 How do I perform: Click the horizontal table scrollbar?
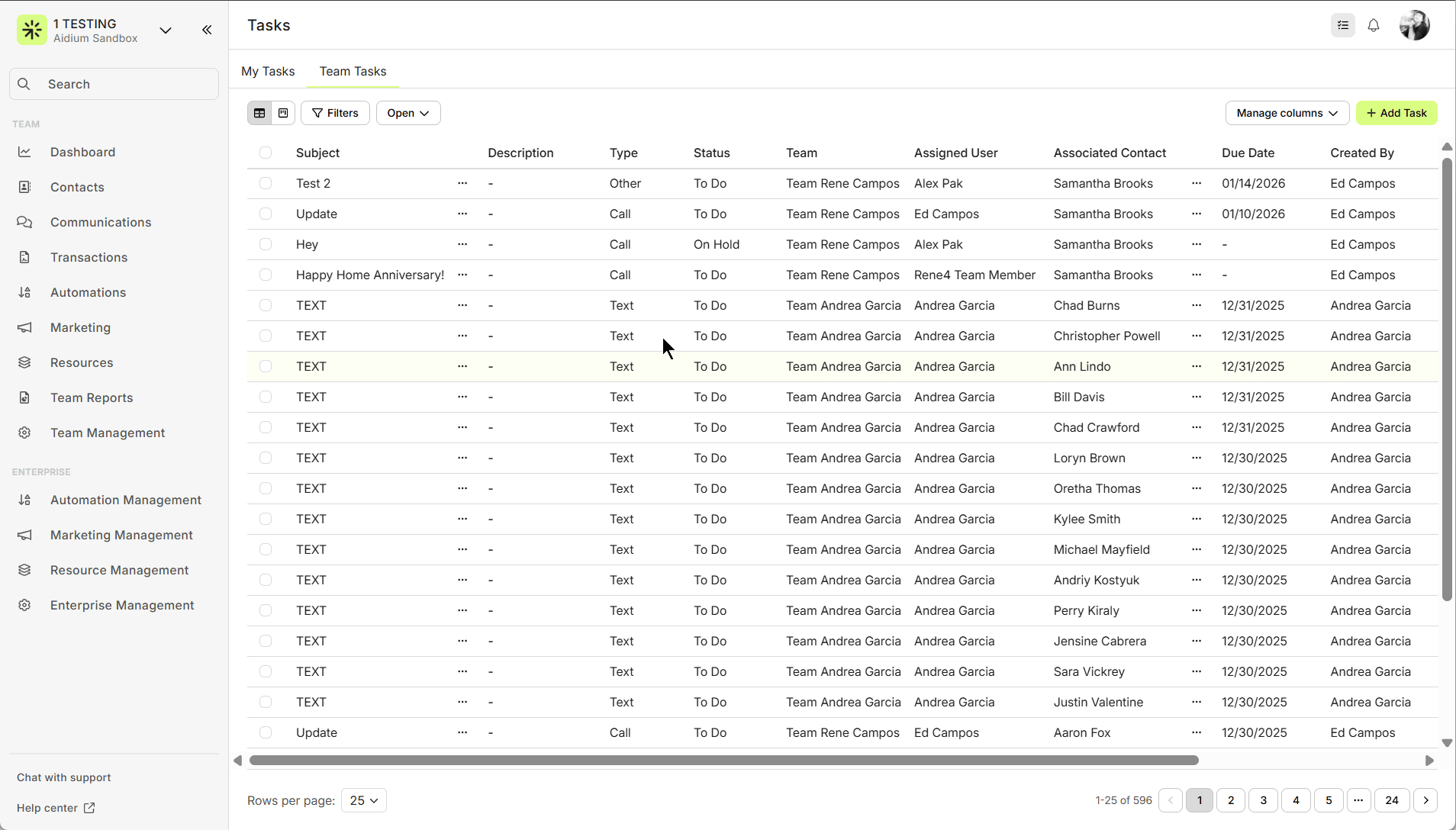coord(723,761)
